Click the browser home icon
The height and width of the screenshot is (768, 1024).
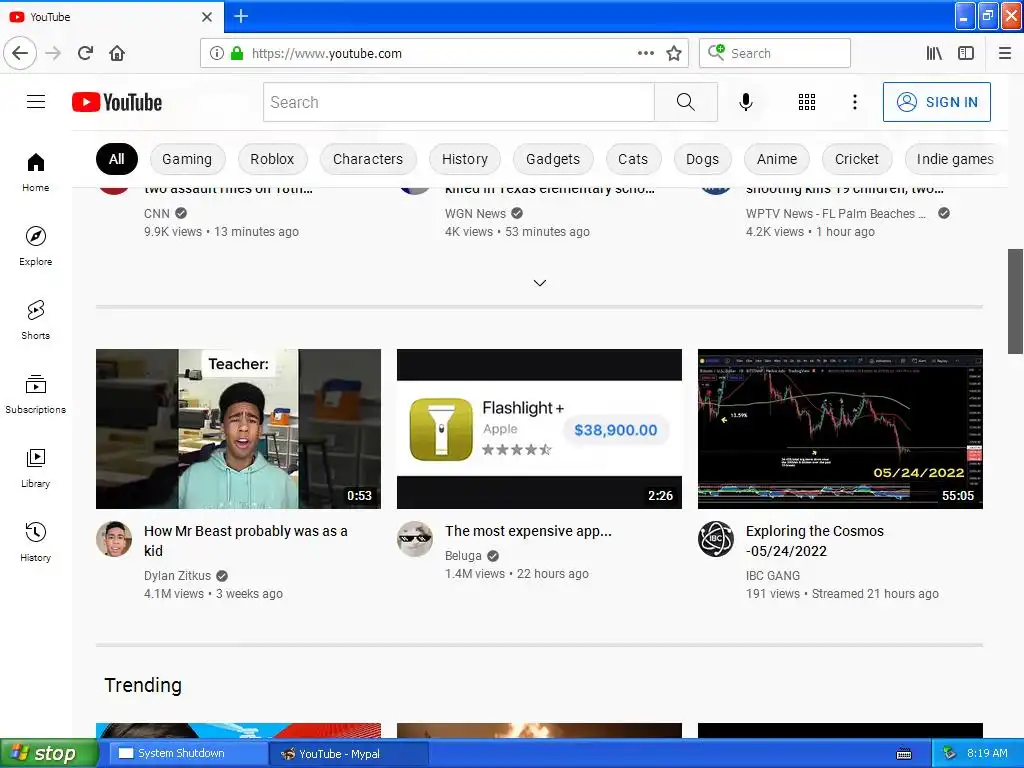pos(117,53)
